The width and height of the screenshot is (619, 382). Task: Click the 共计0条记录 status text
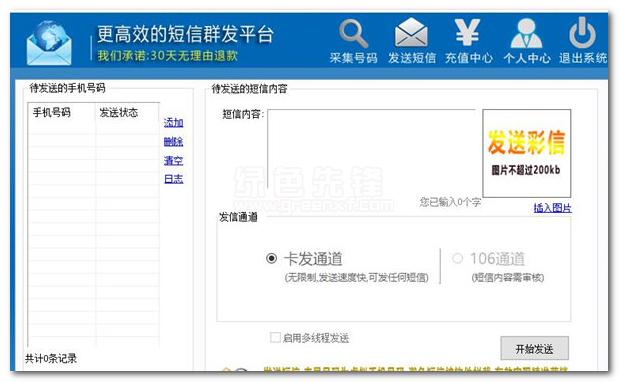pos(51,358)
